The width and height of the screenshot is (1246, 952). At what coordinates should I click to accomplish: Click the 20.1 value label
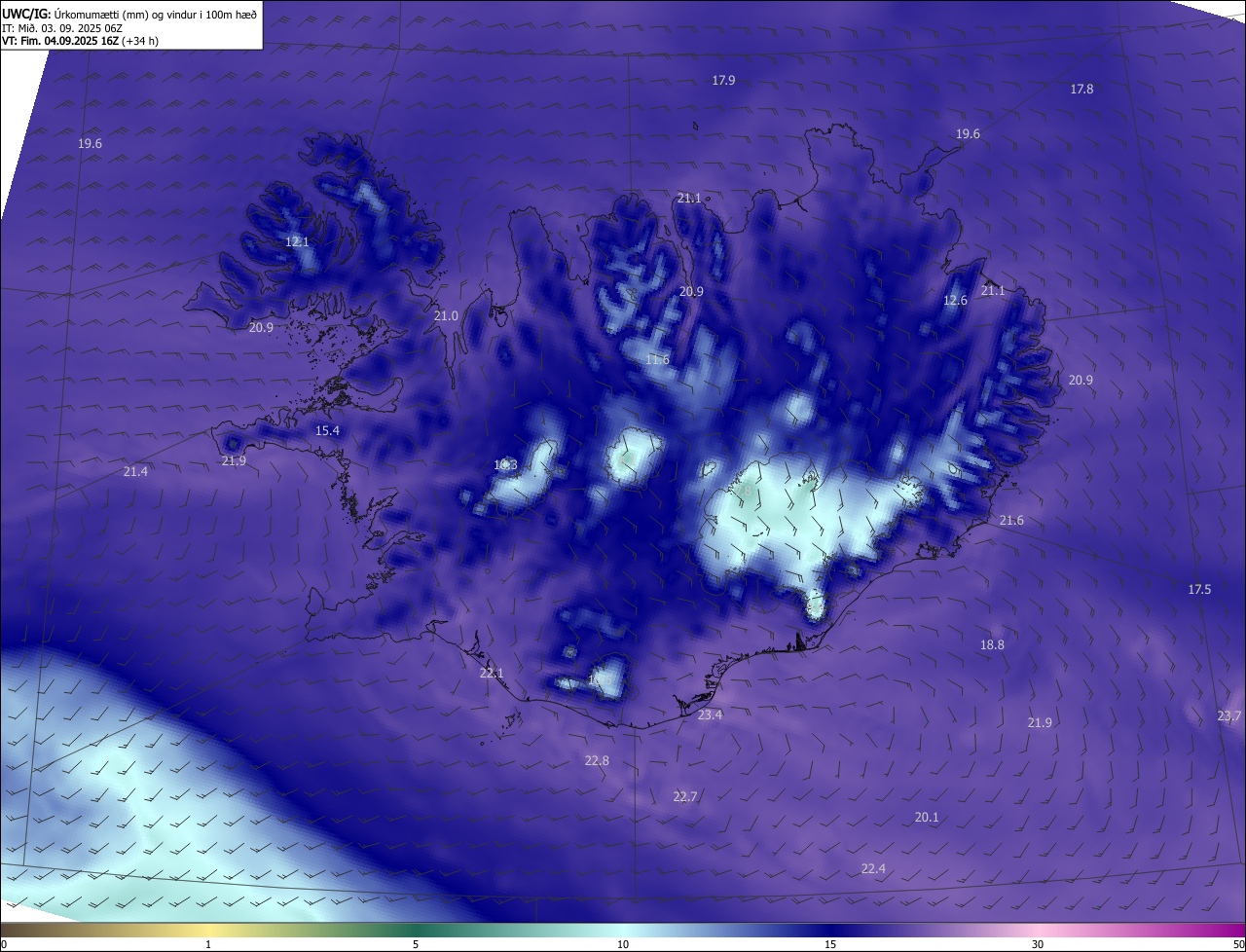(x=927, y=817)
